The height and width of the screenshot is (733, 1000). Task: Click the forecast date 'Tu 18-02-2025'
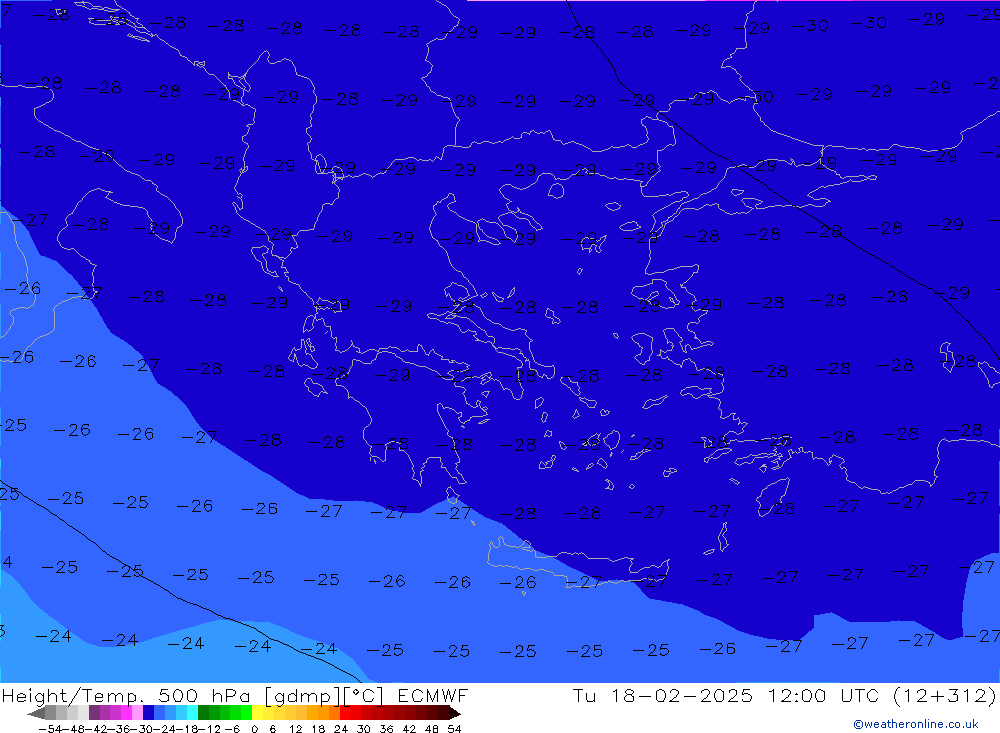(662, 695)
